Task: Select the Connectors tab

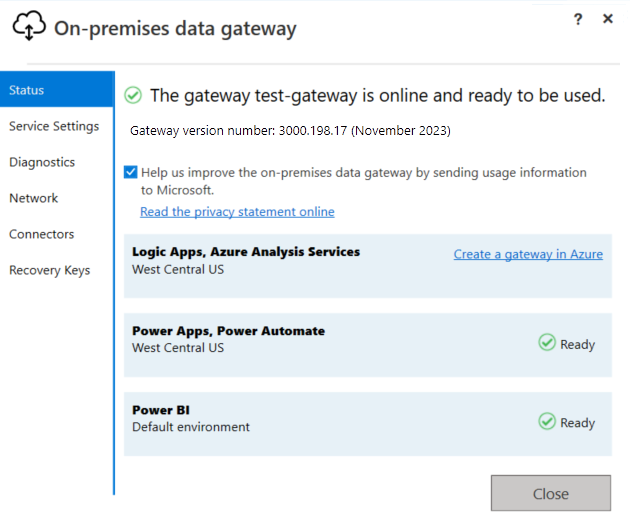Action: (x=42, y=234)
